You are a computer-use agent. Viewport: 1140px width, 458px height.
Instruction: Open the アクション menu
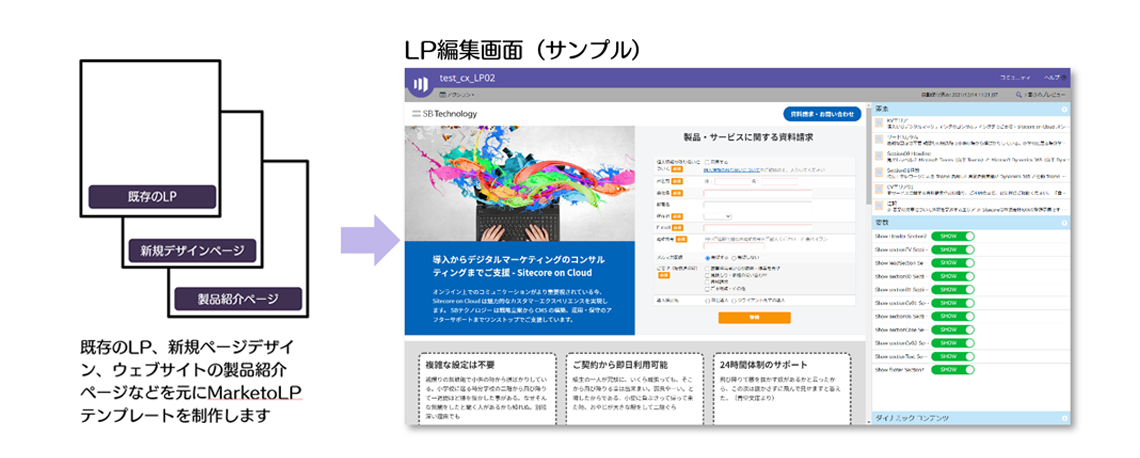coord(458,95)
